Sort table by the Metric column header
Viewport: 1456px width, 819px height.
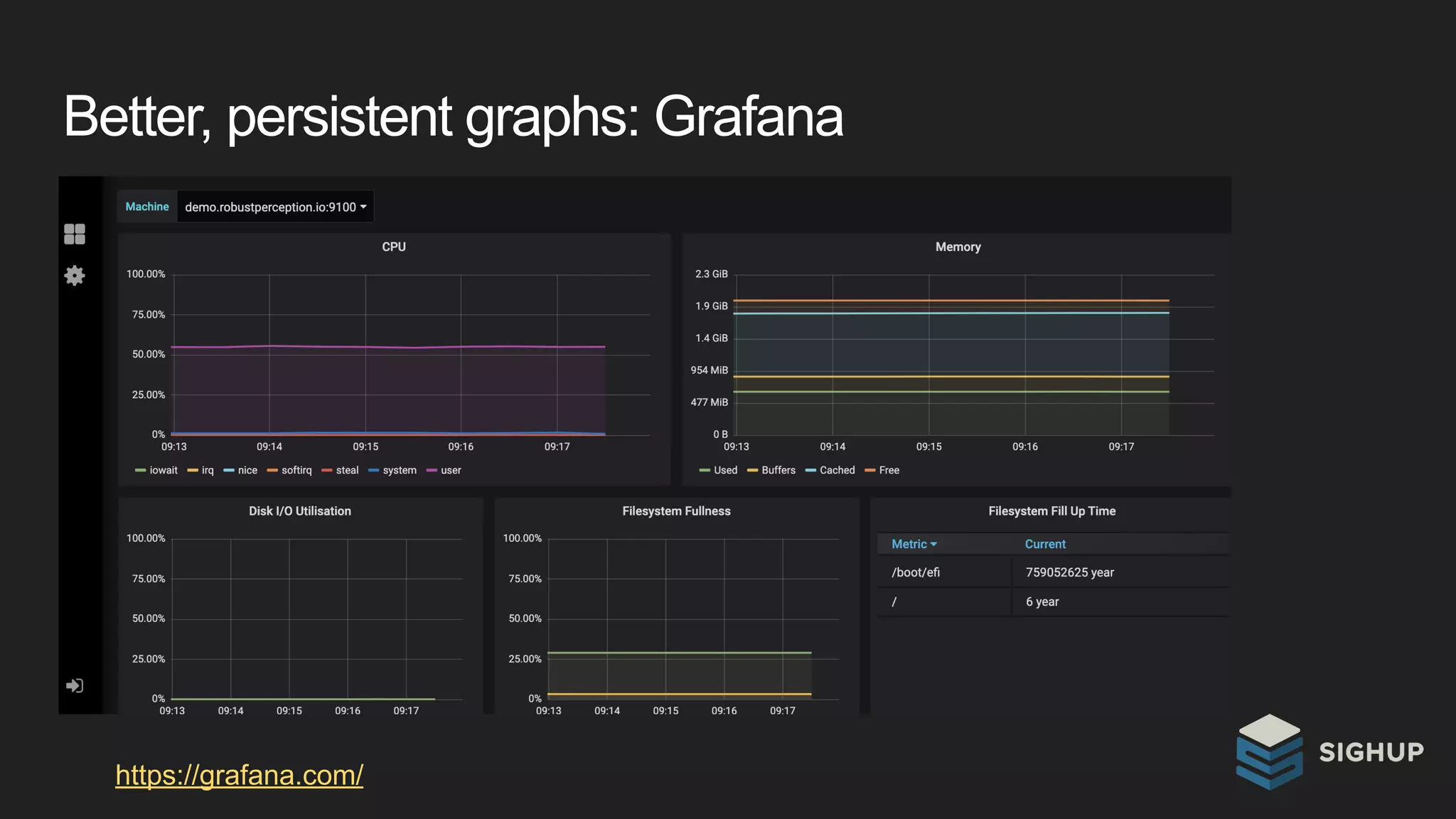tap(914, 544)
